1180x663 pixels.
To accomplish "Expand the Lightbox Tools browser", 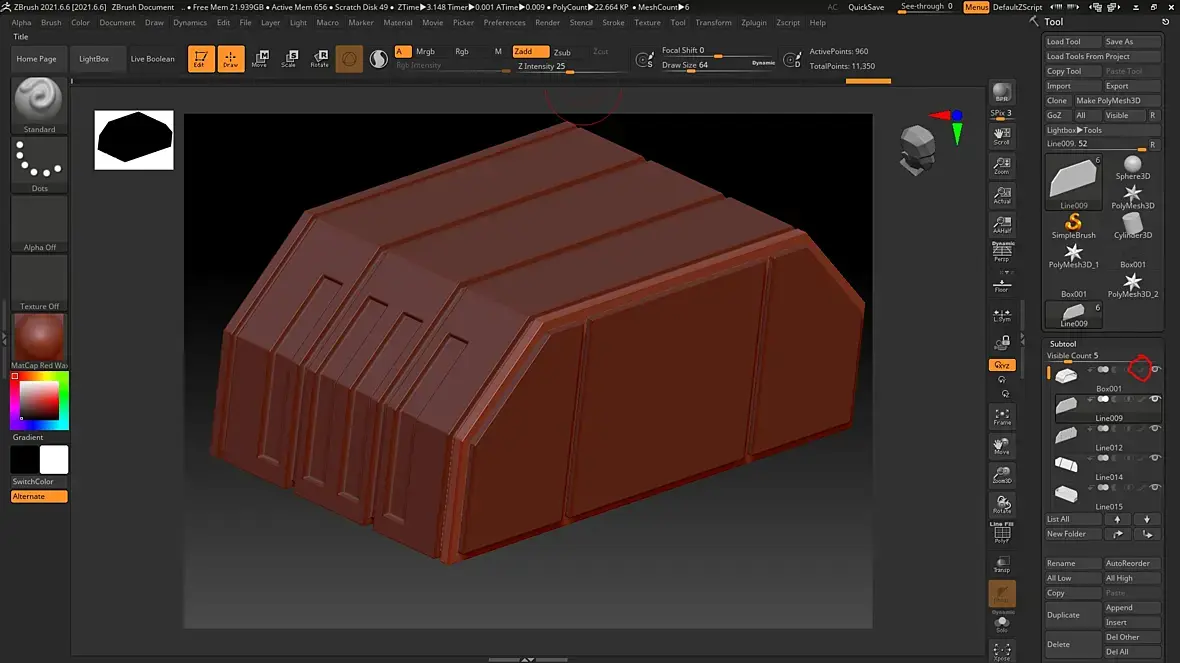I will [1075, 130].
